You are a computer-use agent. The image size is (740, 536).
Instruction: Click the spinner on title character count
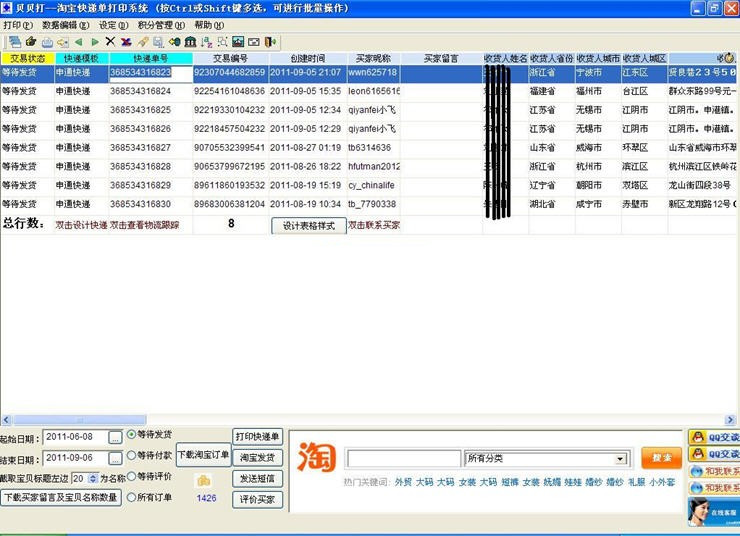pyautogui.click(x=93, y=479)
